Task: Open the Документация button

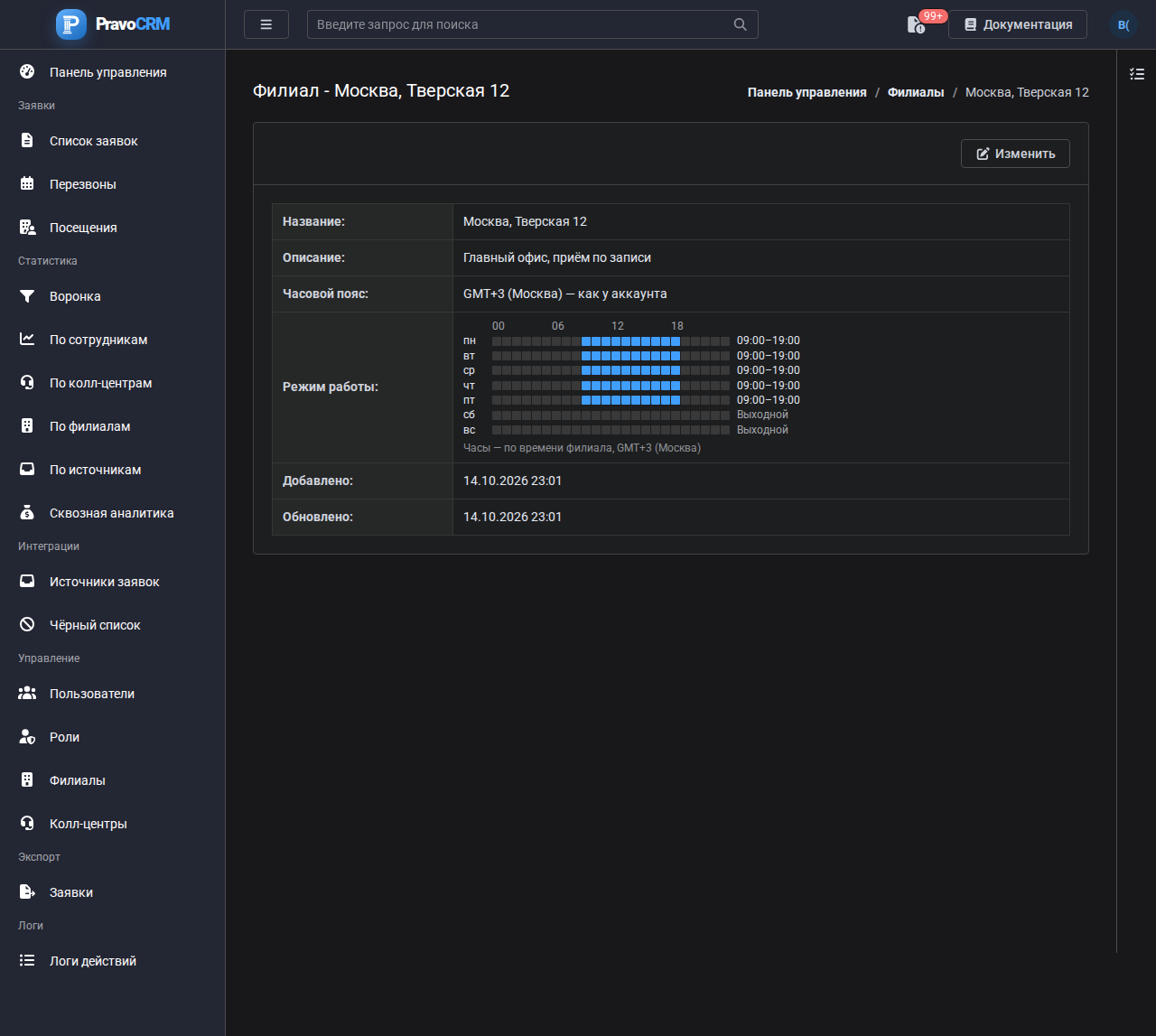Action: point(1018,24)
